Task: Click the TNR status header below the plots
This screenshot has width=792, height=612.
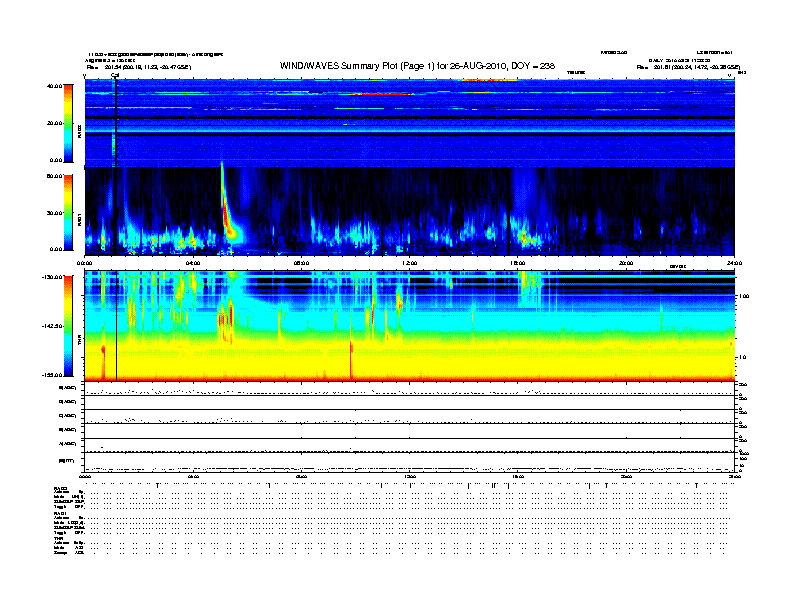Action: (x=58, y=538)
